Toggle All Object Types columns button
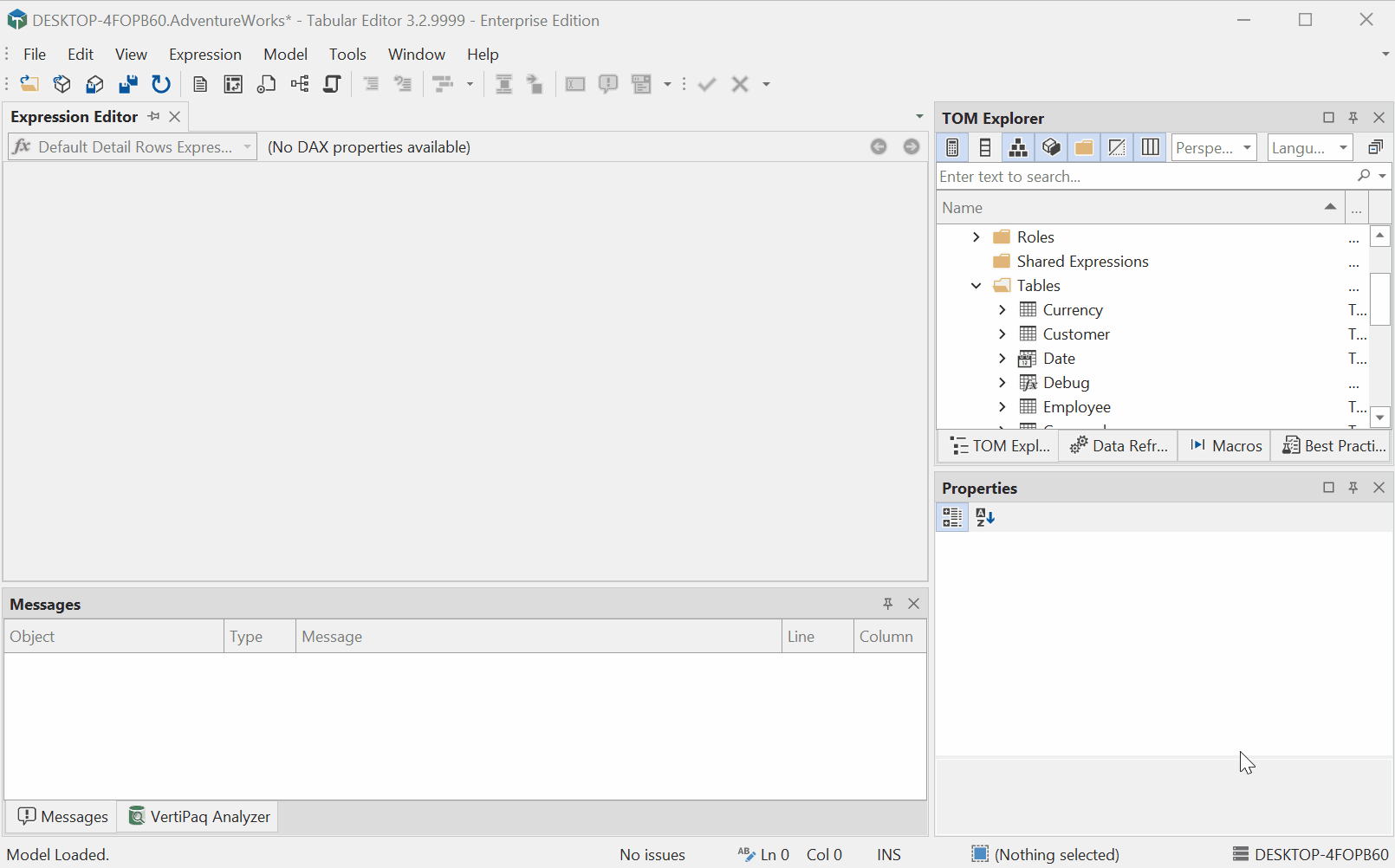 point(1150,147)
